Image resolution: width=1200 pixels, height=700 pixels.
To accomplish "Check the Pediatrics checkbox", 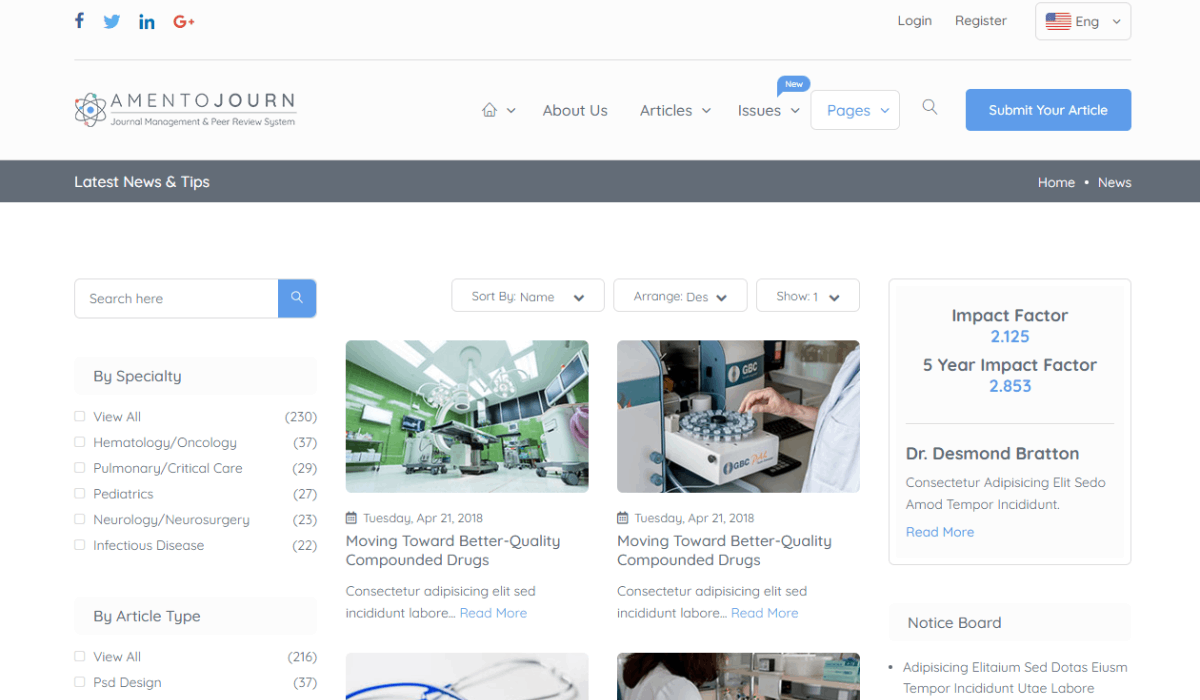I will point(79,494).
